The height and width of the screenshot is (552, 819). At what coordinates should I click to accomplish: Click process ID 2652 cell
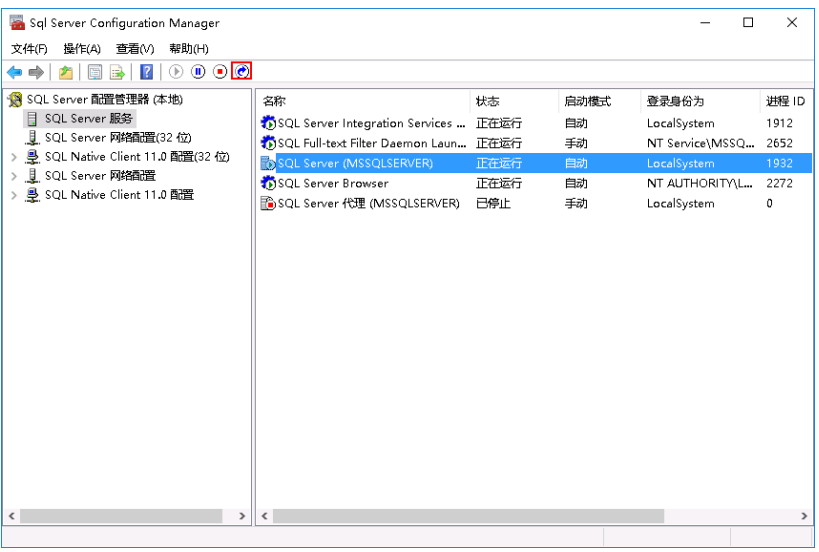click(x=779, y=143)
